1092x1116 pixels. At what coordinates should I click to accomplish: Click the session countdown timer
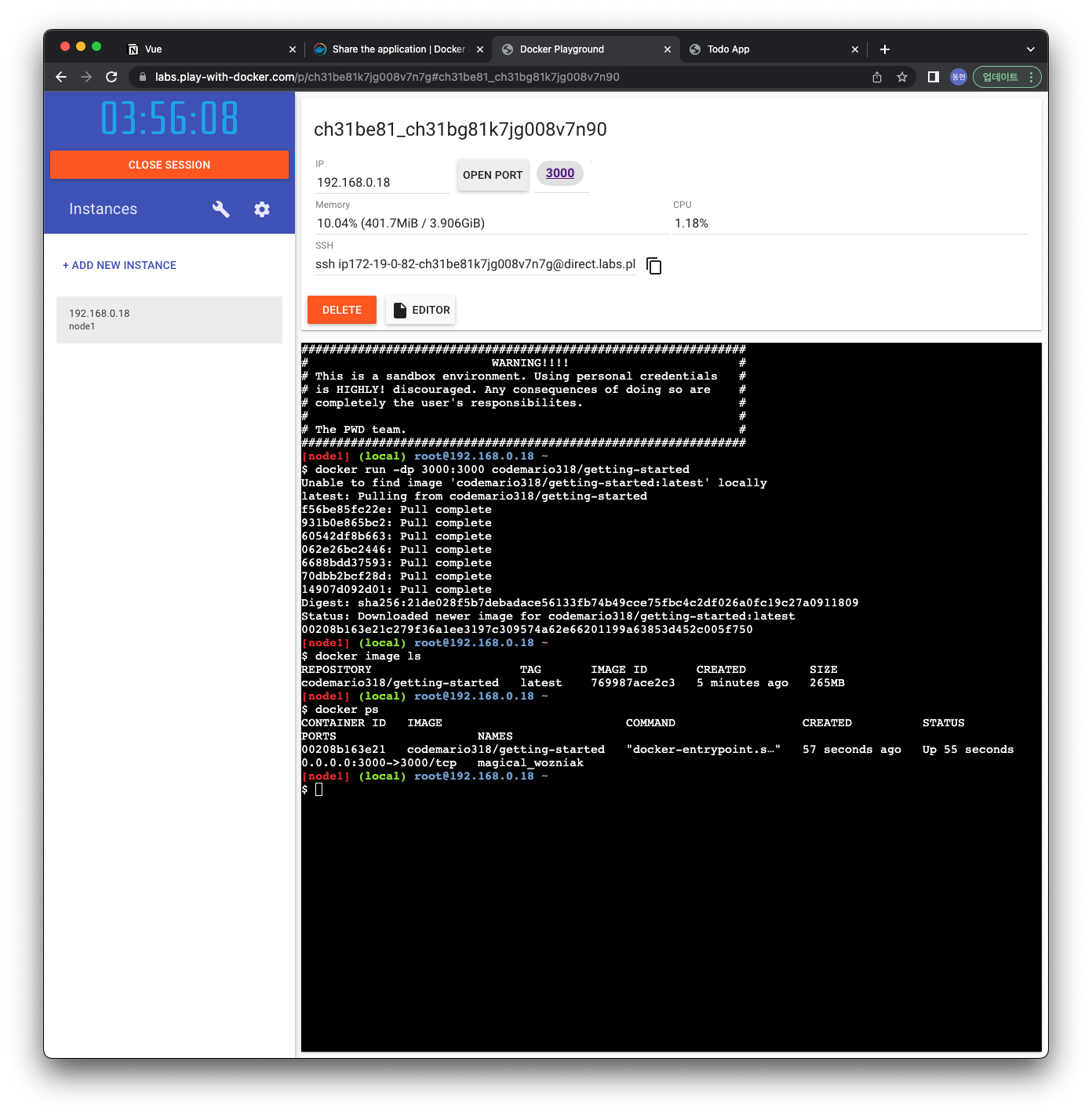coord(169,118)
